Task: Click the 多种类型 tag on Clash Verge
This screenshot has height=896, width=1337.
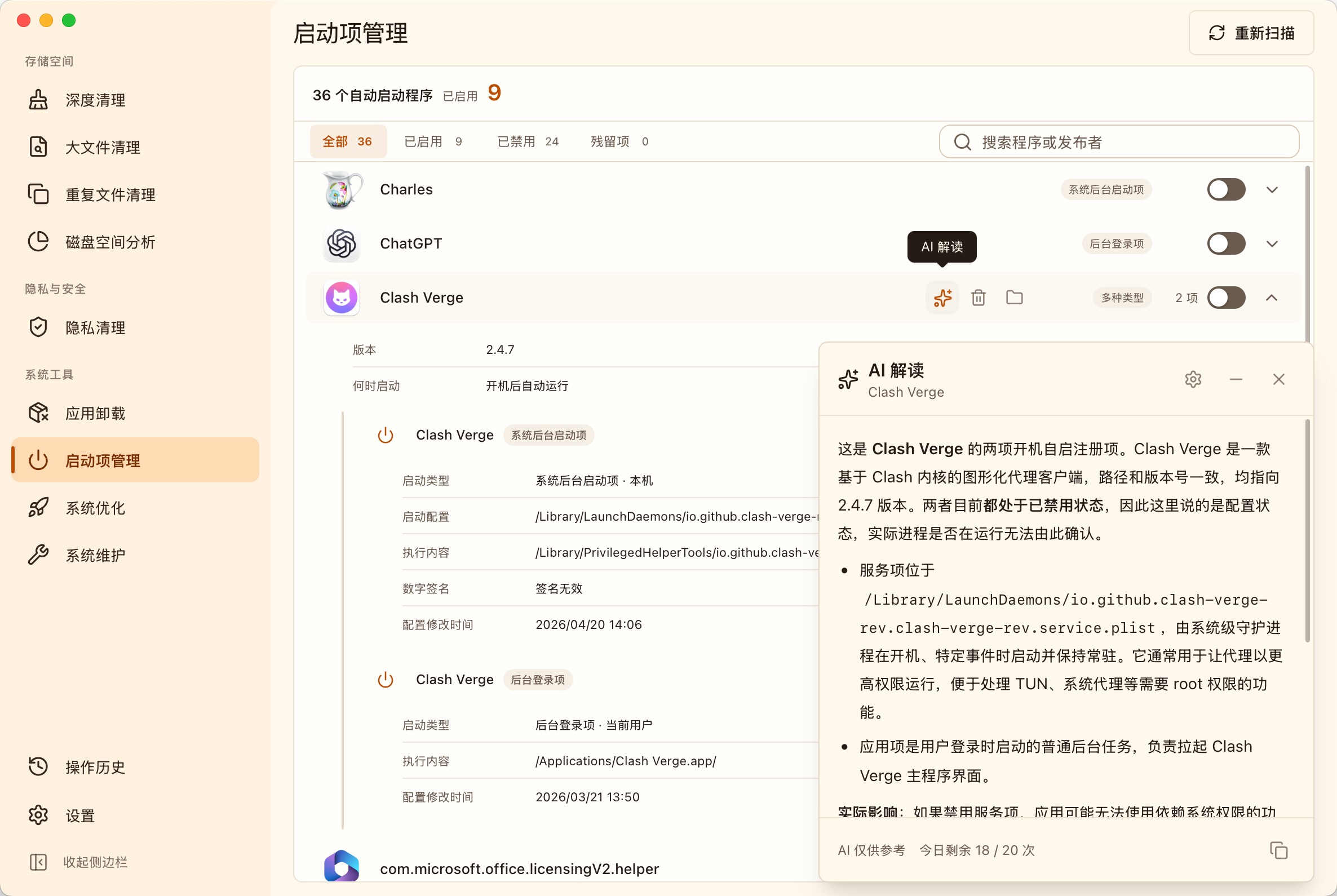Action: point(1122,298)
